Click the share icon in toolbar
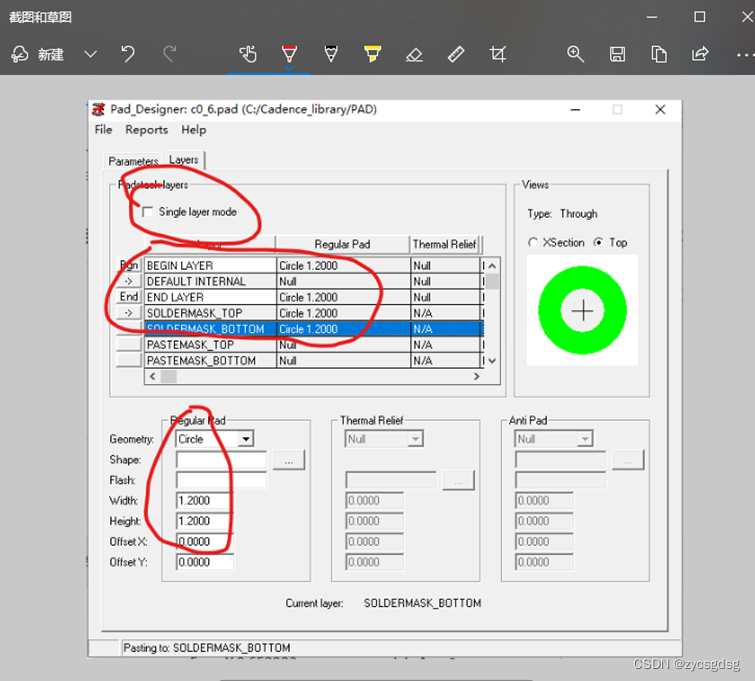Screen dimensions: 755x681 pyautogui.click(x=700, y=54)
